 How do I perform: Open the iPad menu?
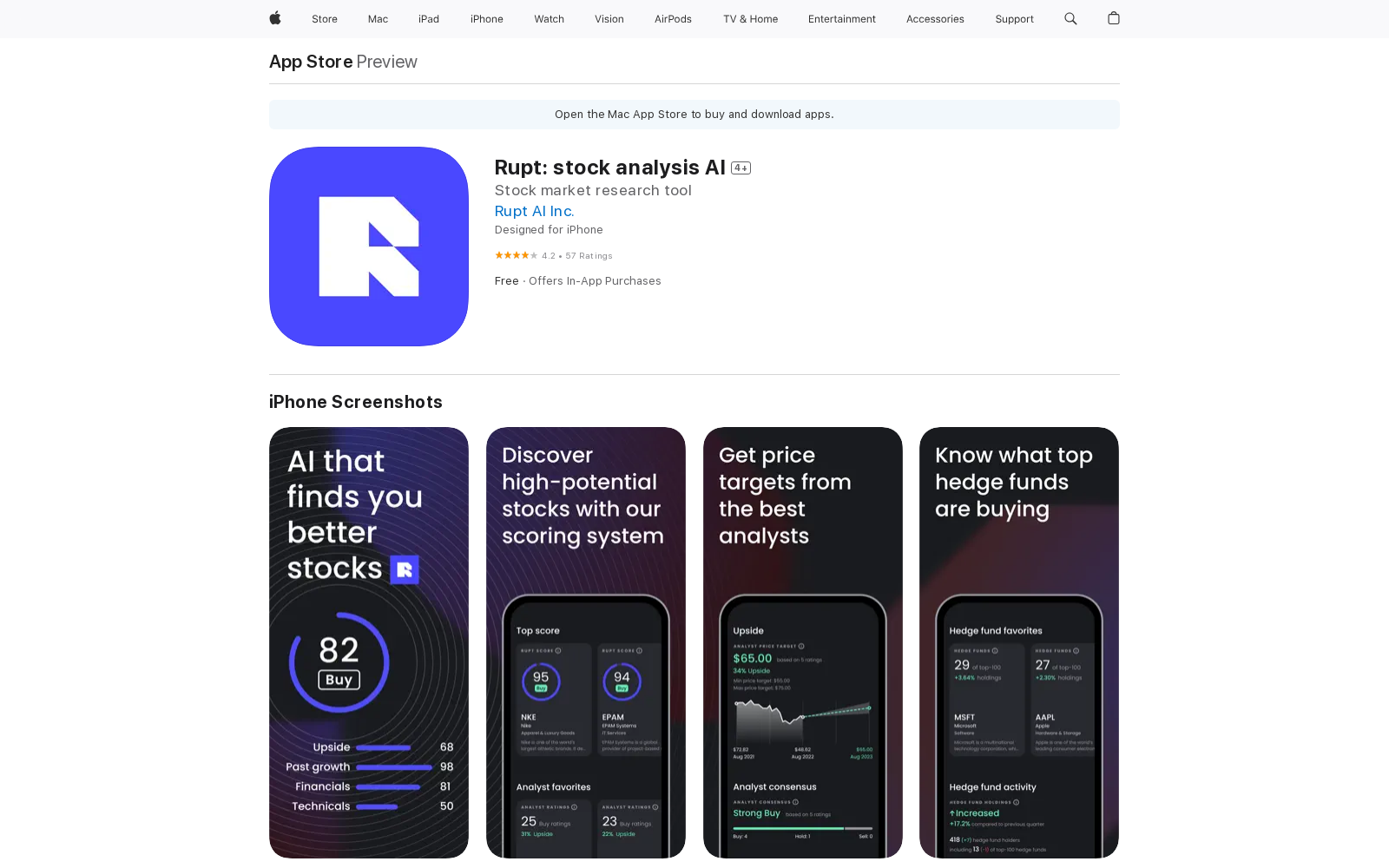coord(429,19)
